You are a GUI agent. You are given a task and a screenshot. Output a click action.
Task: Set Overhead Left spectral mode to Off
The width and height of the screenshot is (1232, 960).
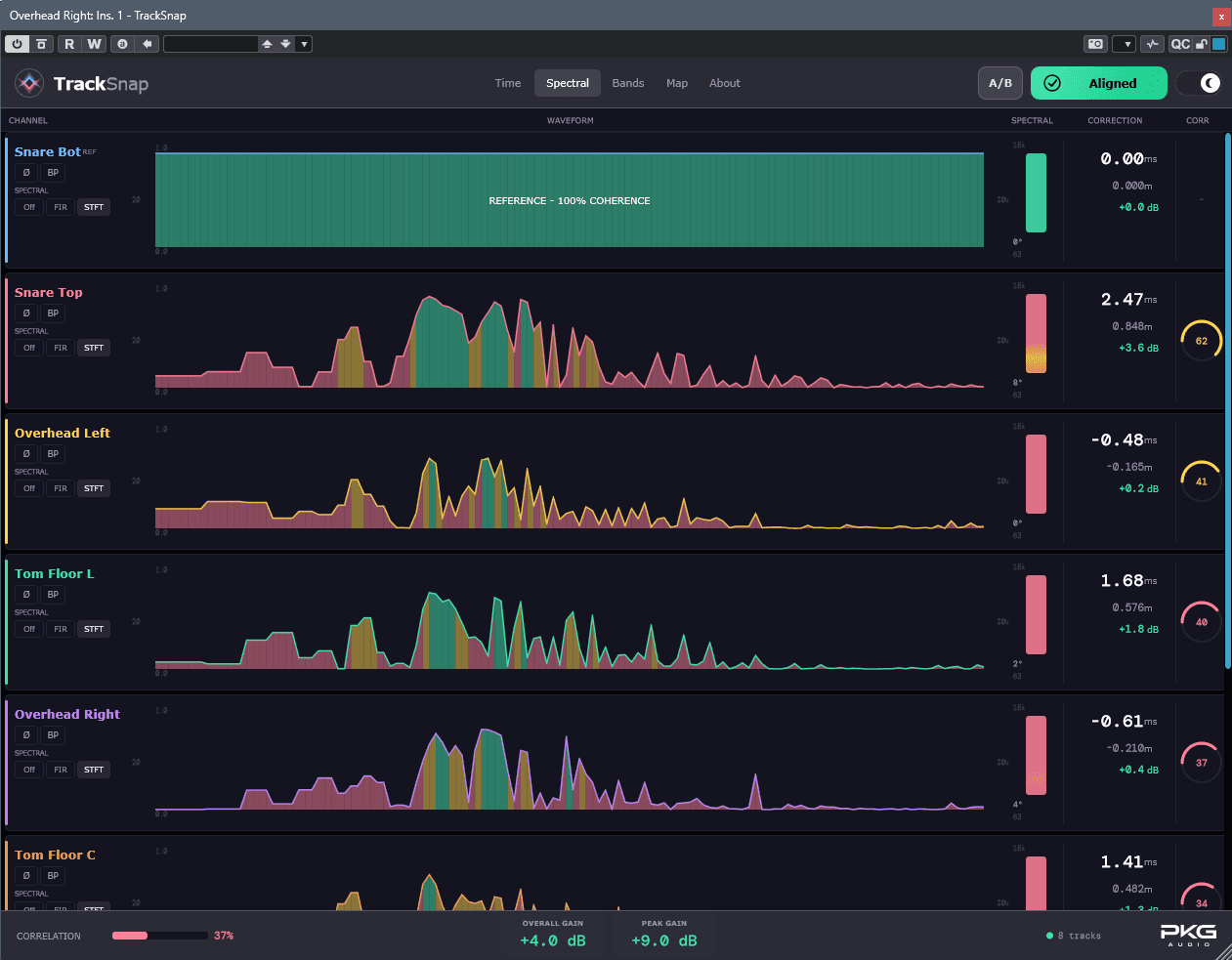(29, 488)
